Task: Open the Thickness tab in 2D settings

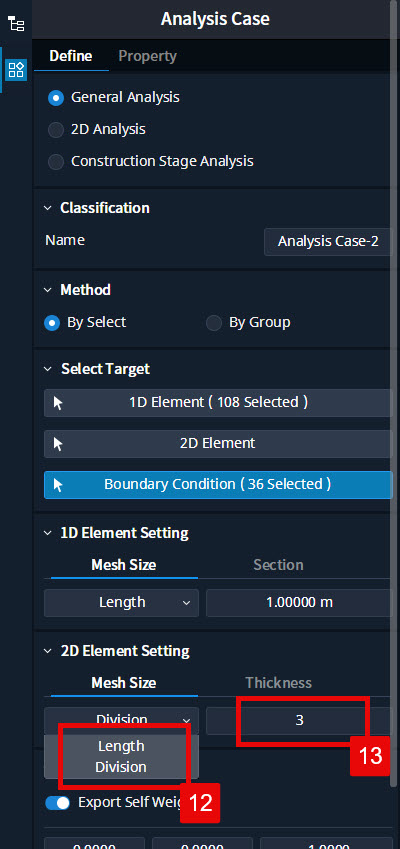Action: tap(278, 683)
